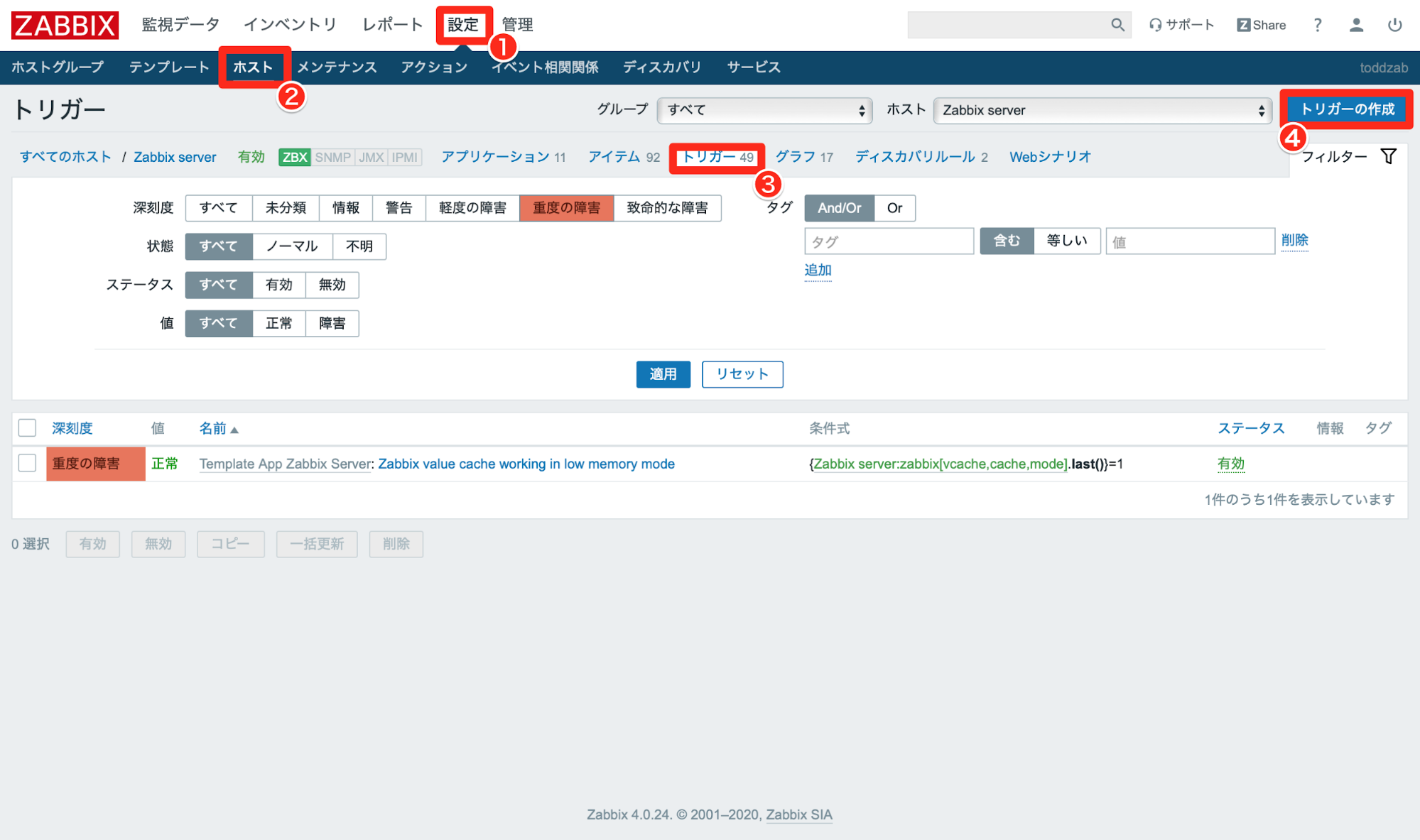
Task: Click the logout power icon
Action: [1394, 25]
